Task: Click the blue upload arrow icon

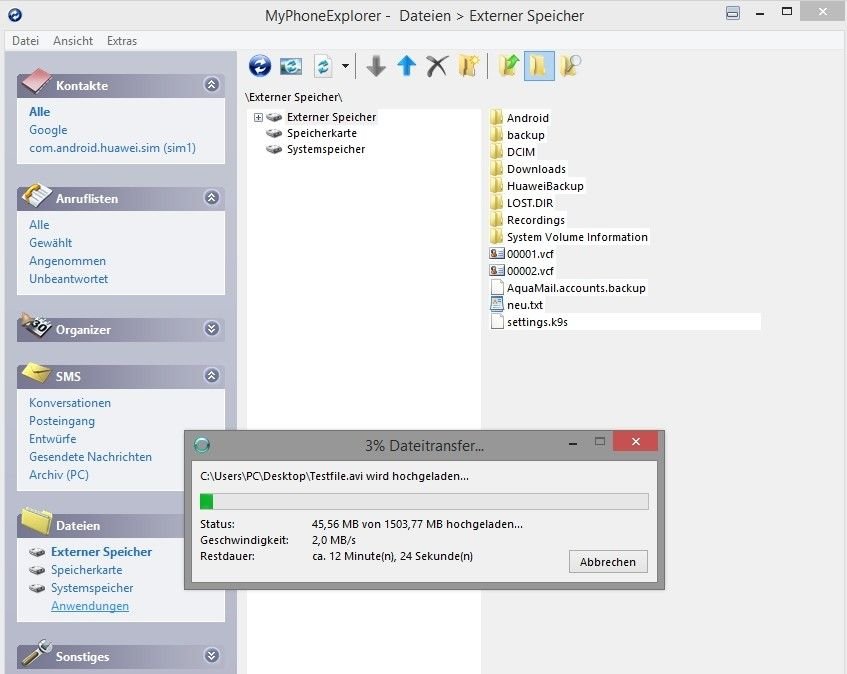Action: click(x=406, y=66)
